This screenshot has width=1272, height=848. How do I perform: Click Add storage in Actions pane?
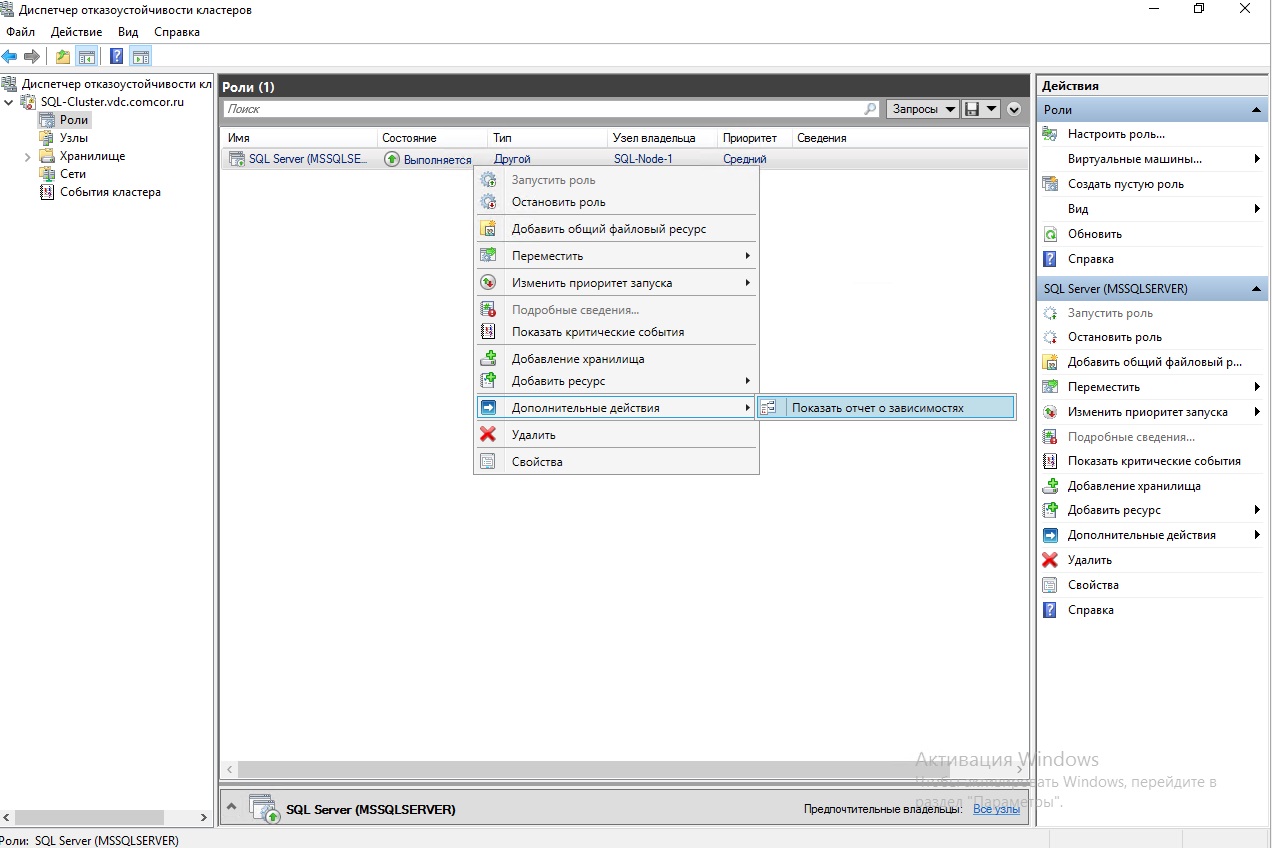tap(1134, 486)
